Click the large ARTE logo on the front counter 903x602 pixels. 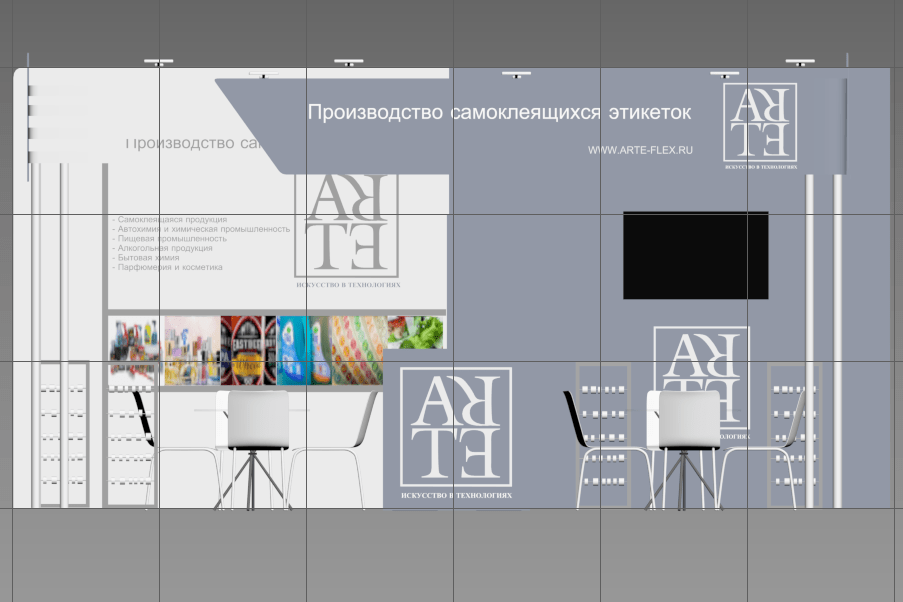pyautogui.click(x=456, y=427)
